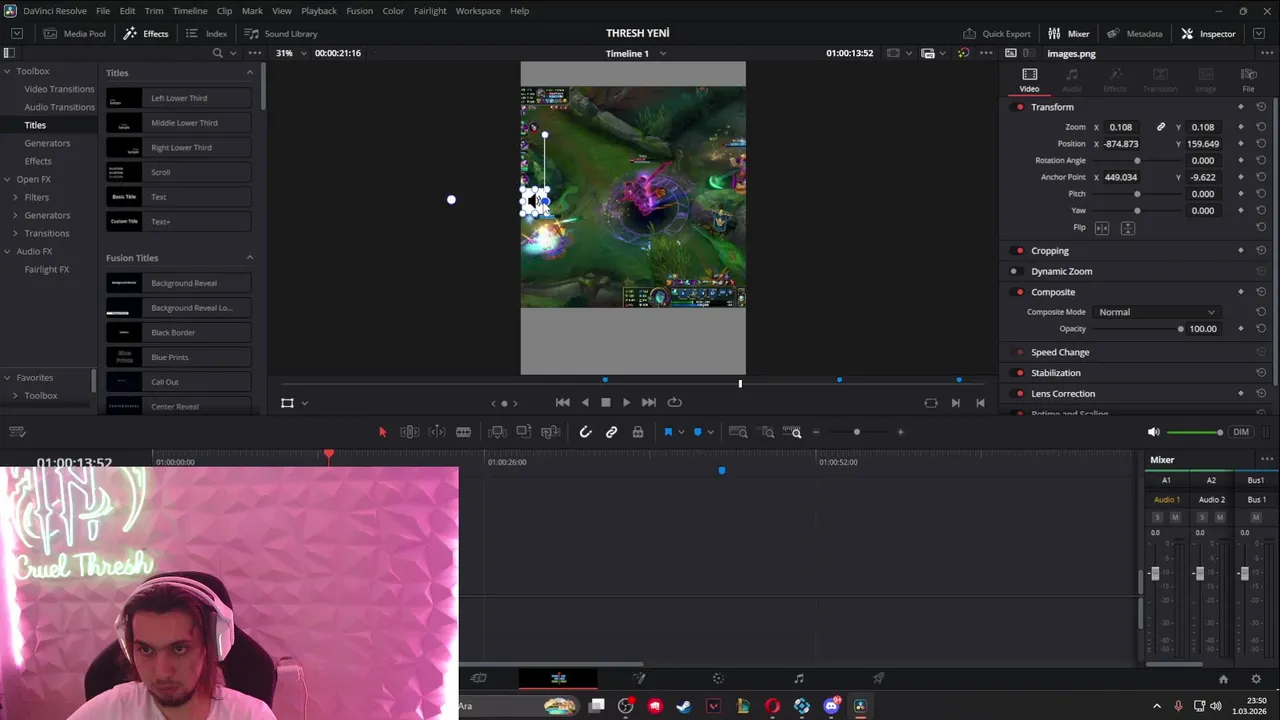1280x720 pixels.
Task: Activate the Trim Edit Mode tool
Action: pos(409,432)
